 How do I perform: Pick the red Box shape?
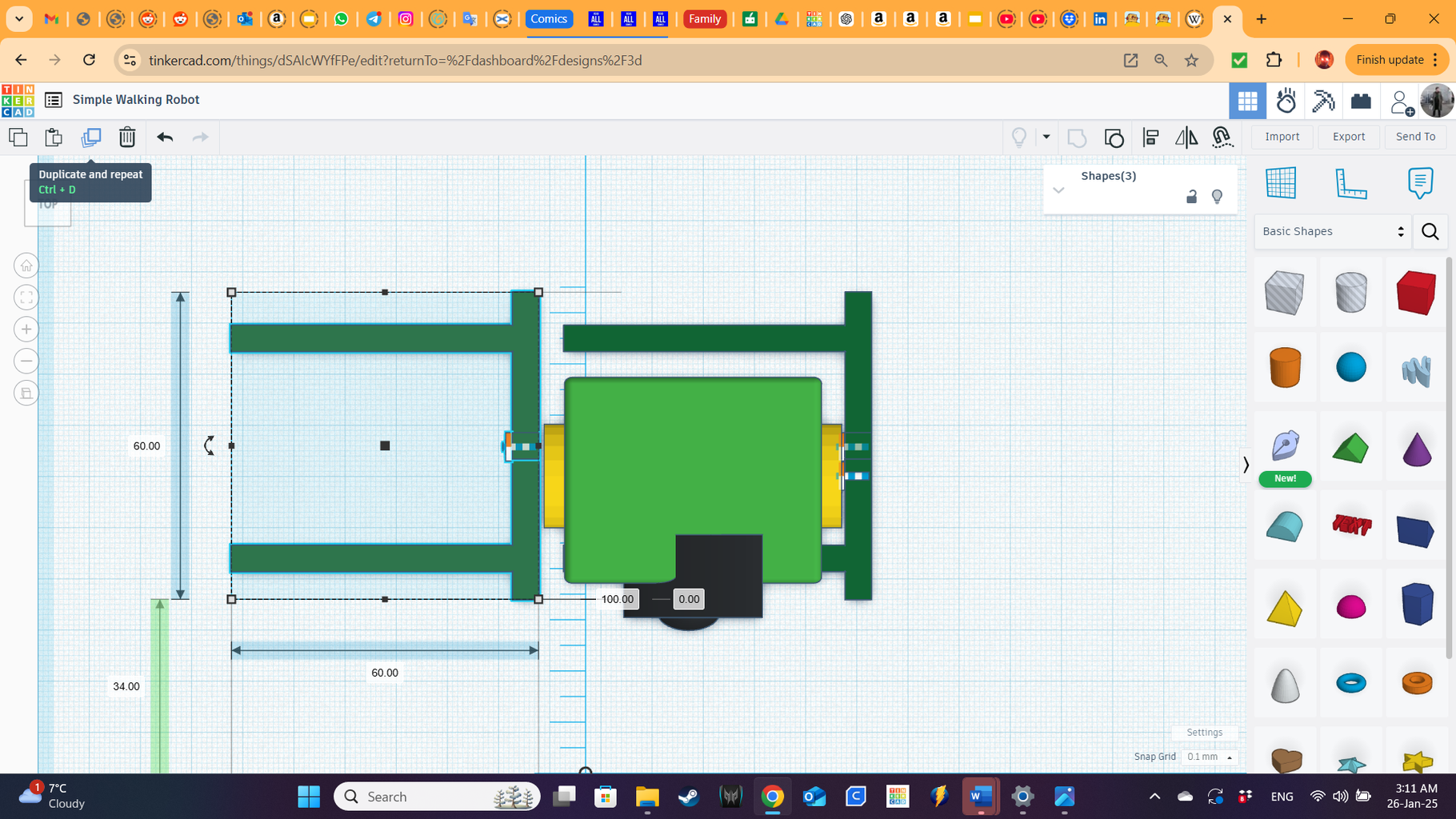tap(1416, 292)
